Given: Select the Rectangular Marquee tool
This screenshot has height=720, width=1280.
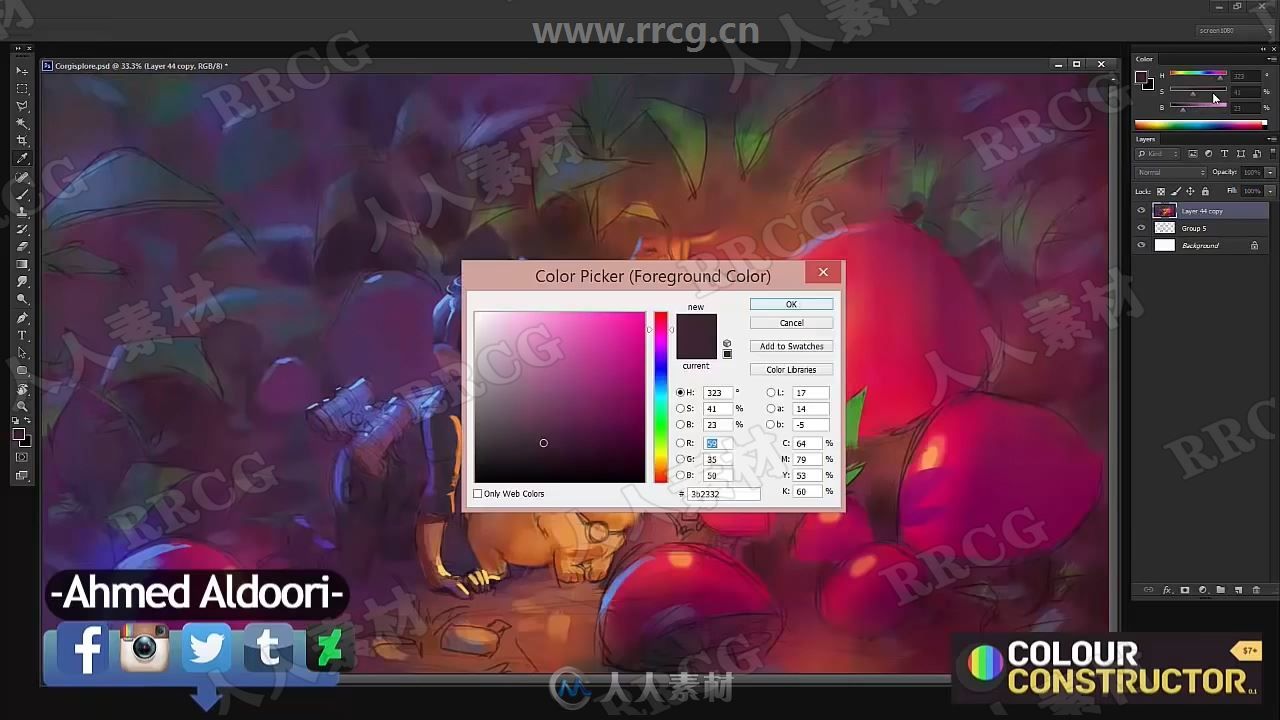Looking at the screenshot, I should [x=22, y=88].
